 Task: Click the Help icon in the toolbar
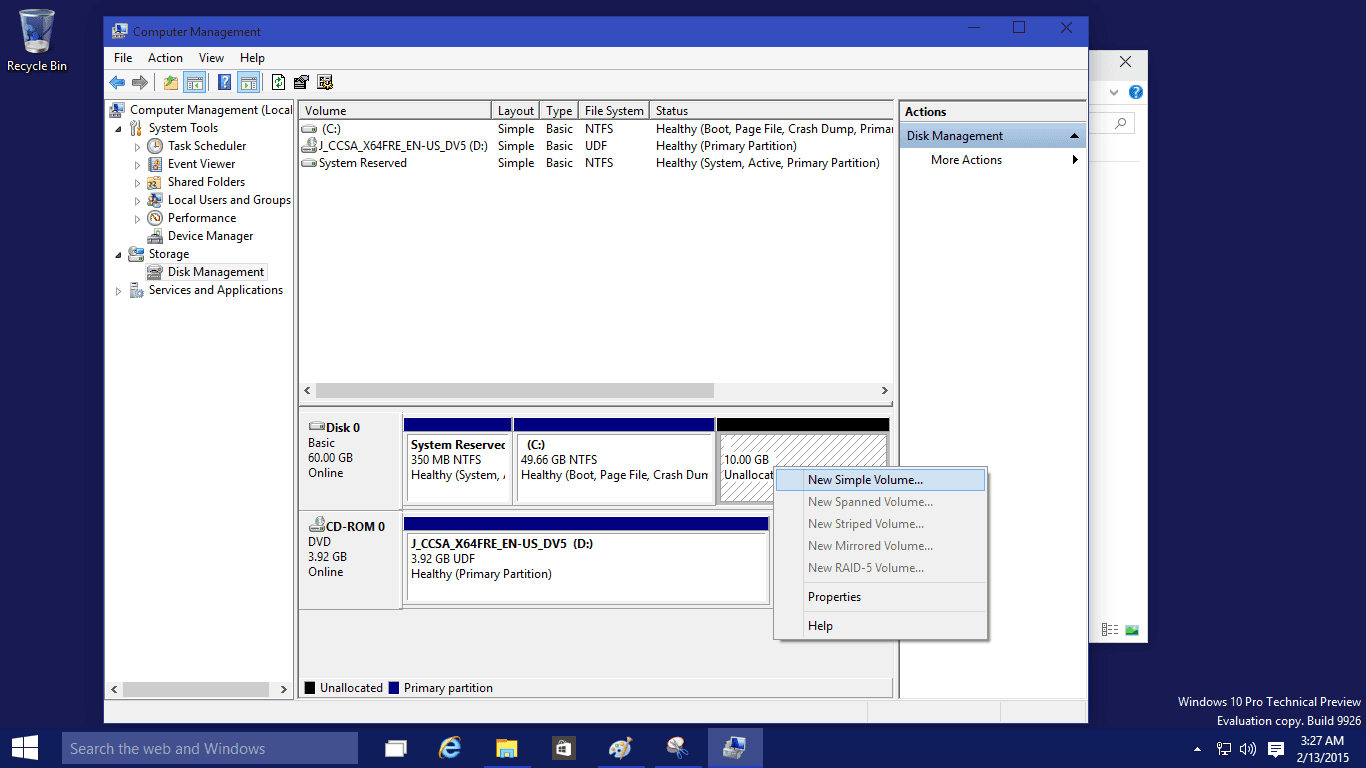pyautogui.click(x=224, y=82)
